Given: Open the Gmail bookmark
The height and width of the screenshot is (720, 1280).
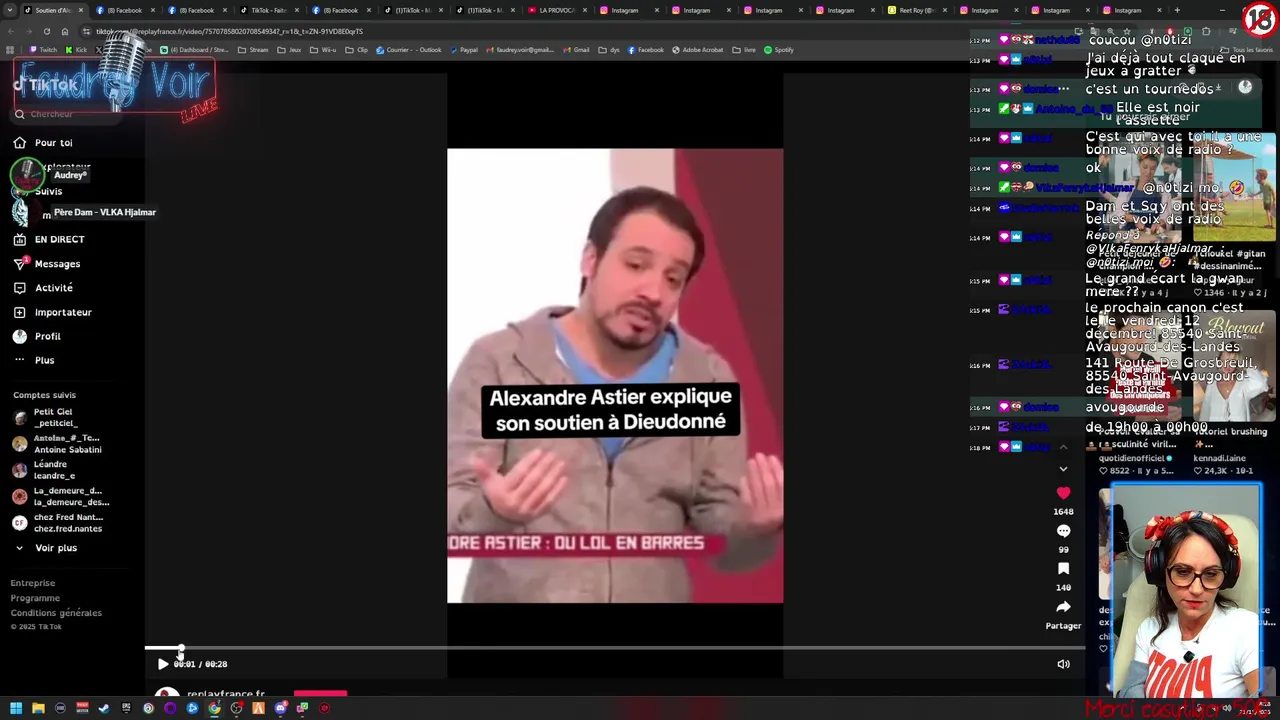Looking at the screenshot, I should pos(577,50).
